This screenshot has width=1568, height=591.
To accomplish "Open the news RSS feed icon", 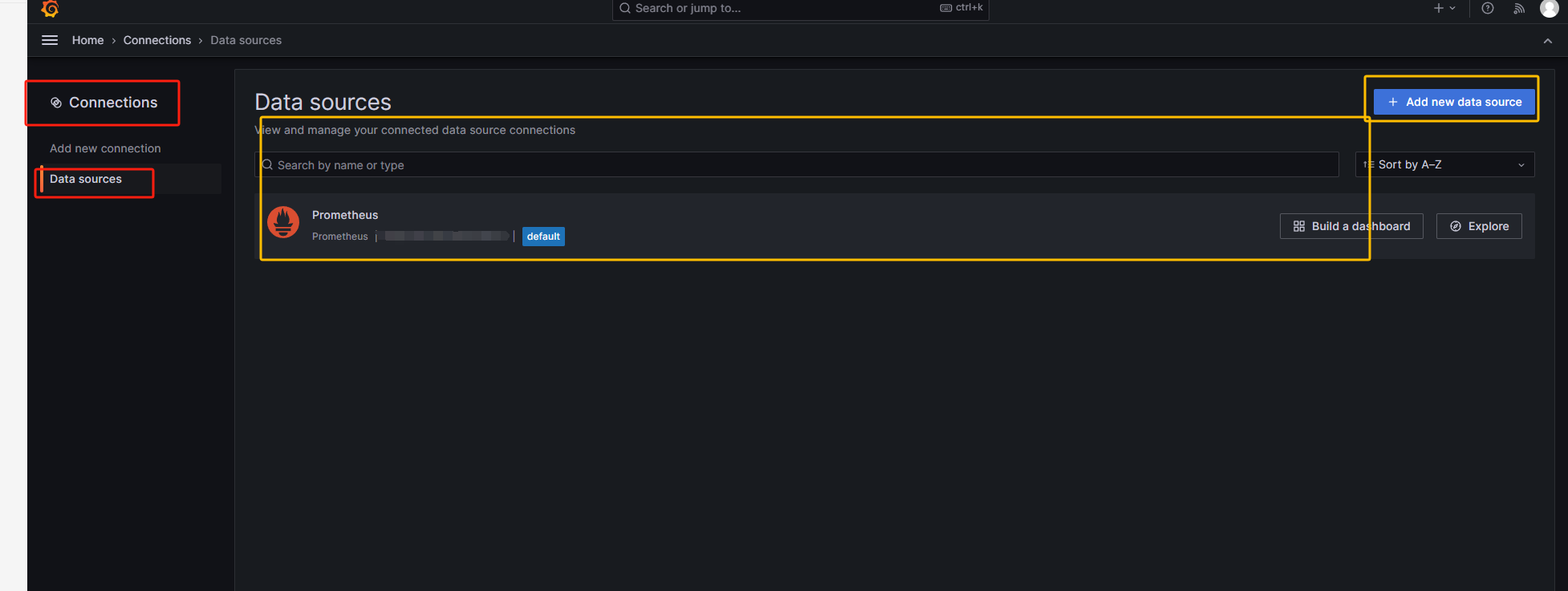I will (x=1519, y=8).
